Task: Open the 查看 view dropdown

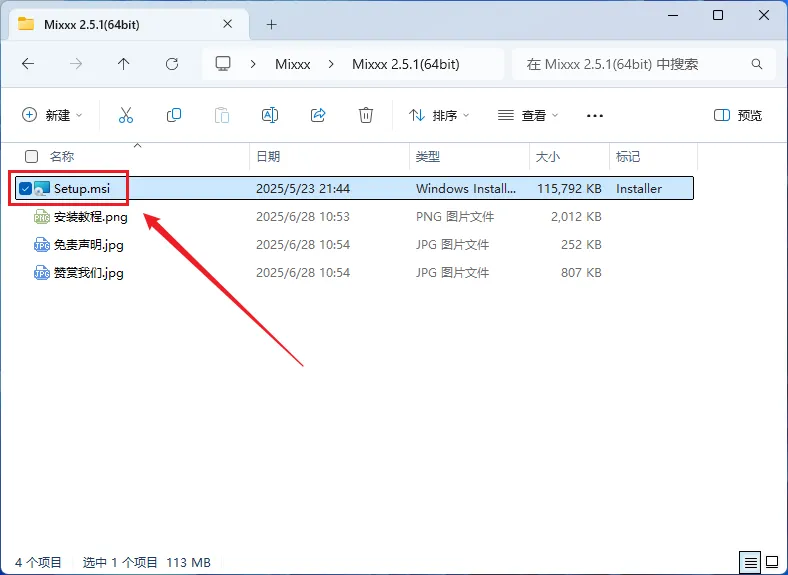Action: [528, 115]
